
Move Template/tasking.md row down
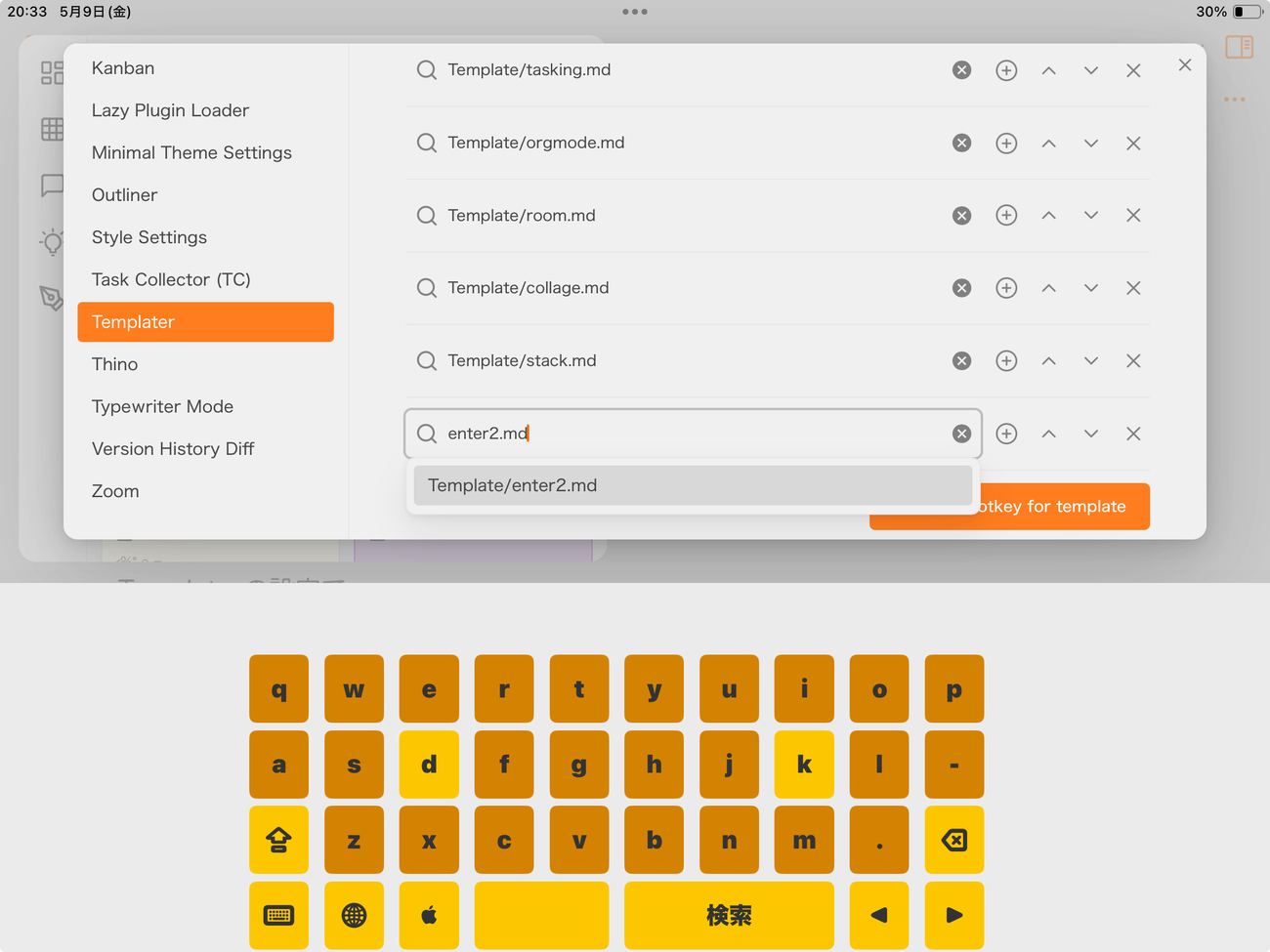tap(1091, 70)
